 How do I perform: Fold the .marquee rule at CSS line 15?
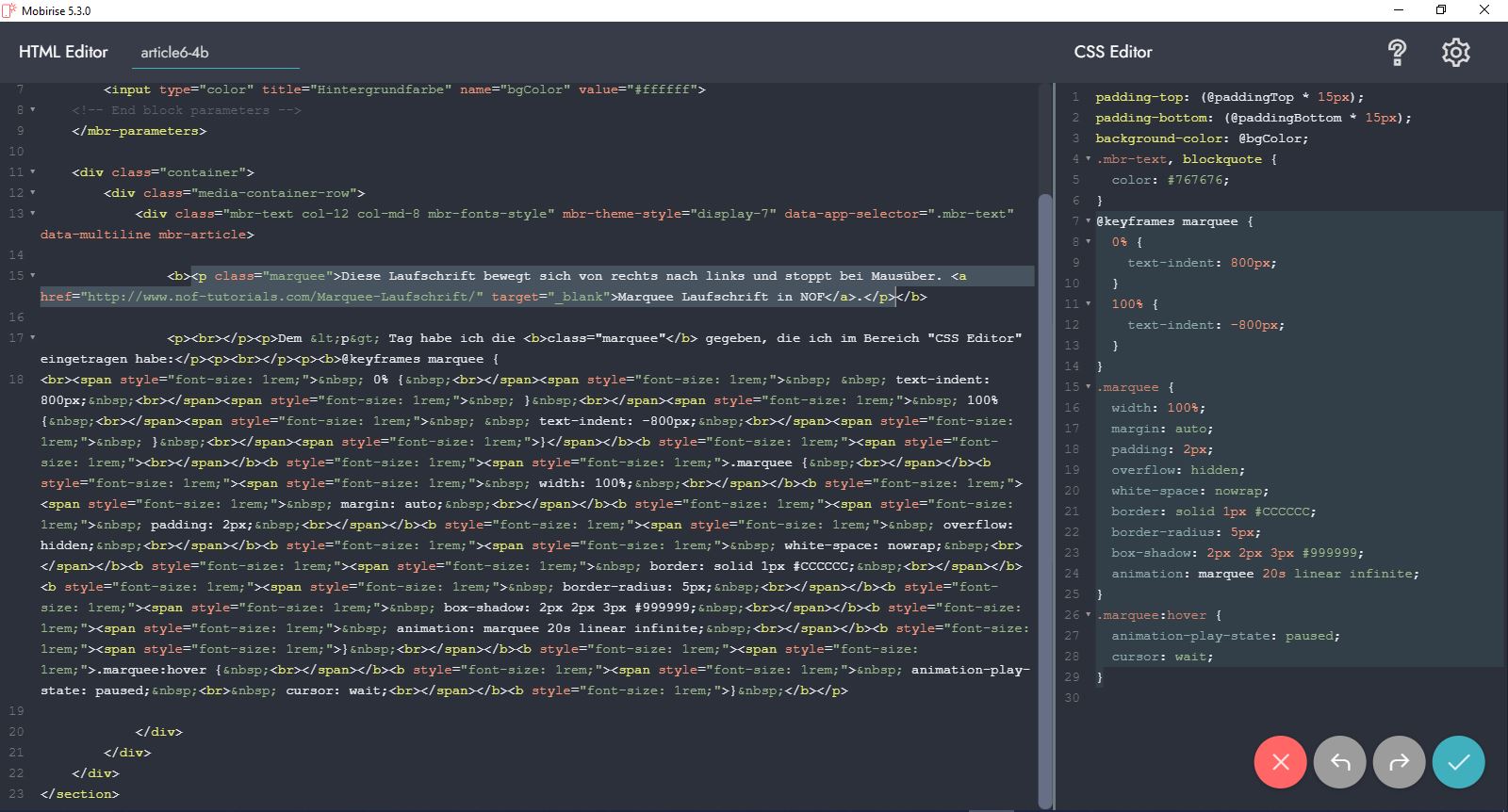pyautogui.click(x=1088, y=387)
